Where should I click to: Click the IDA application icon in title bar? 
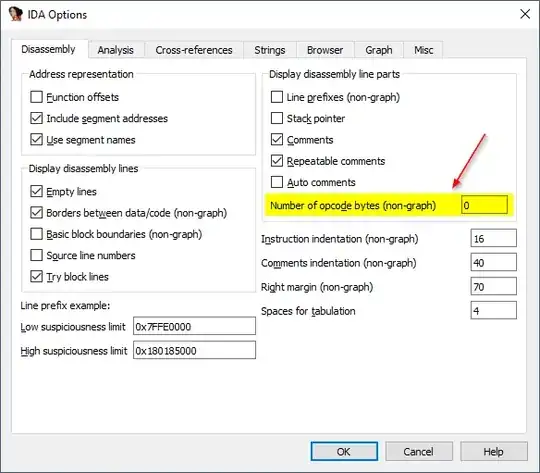(x=15, y=14)
